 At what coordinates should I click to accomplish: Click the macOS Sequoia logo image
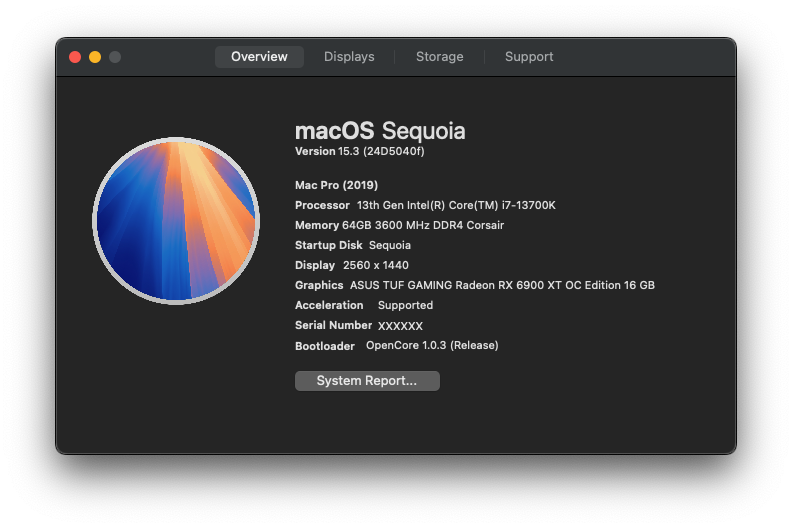tap(176, 221)
